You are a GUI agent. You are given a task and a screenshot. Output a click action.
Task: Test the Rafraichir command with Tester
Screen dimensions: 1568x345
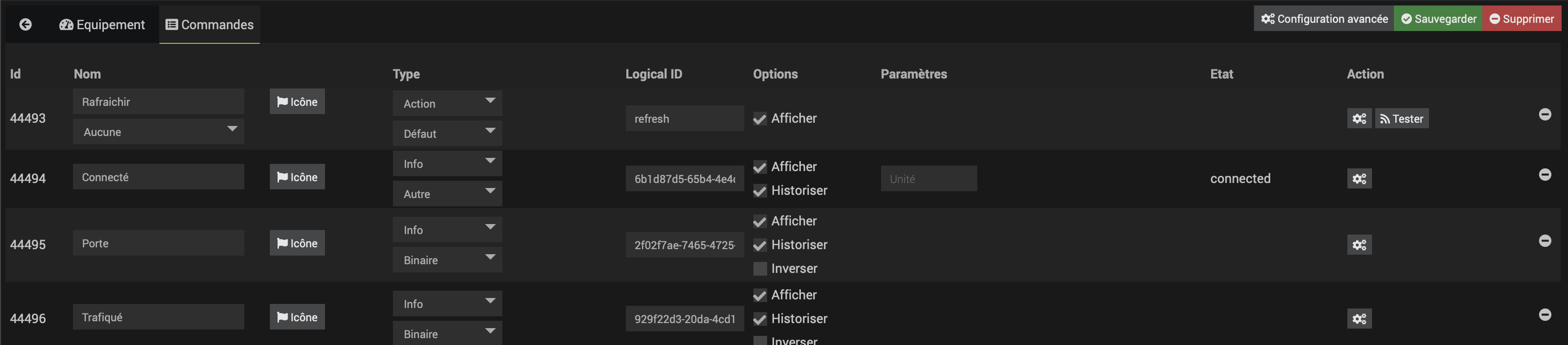pos(1401,119)
